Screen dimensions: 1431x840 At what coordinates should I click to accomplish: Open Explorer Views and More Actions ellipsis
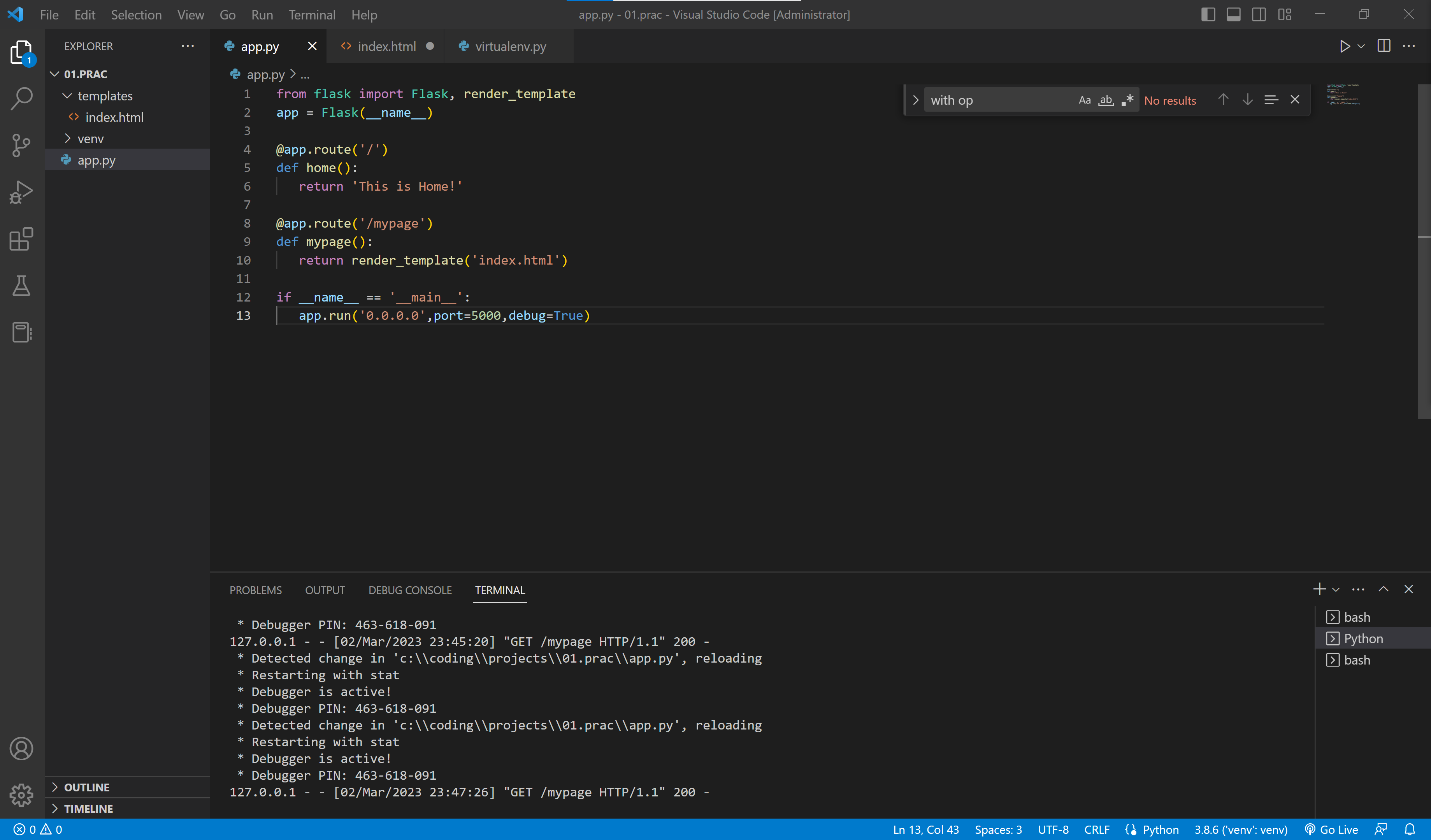[x=188, y=46]
